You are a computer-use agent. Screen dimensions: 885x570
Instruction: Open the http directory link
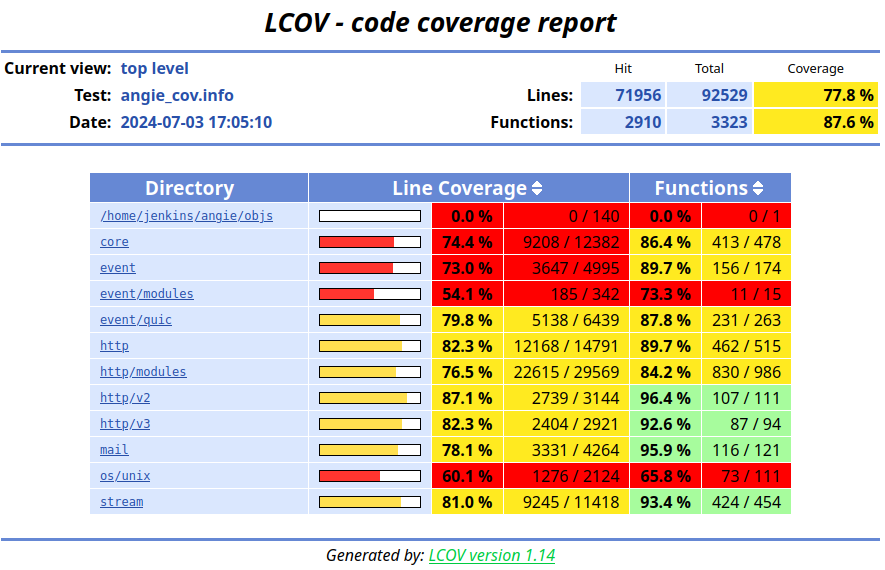tap(114, 346)
